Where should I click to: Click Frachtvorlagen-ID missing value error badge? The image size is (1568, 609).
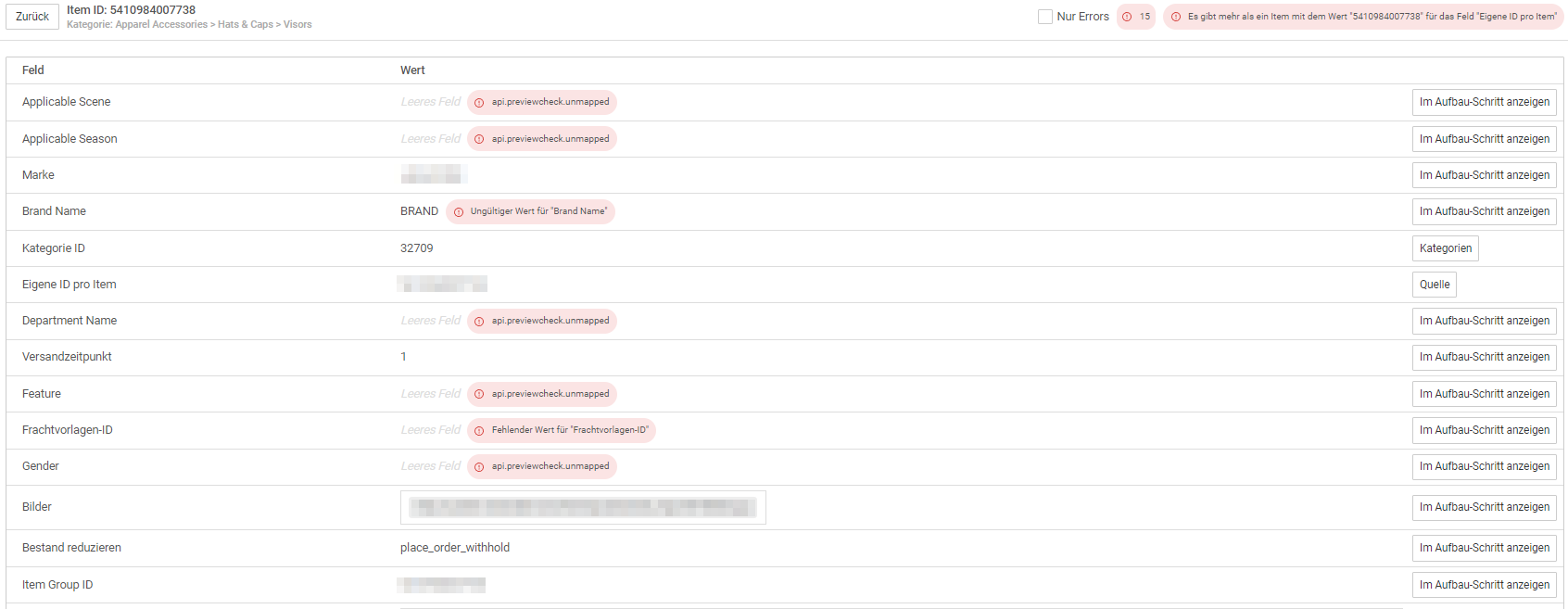click(562, 430)
